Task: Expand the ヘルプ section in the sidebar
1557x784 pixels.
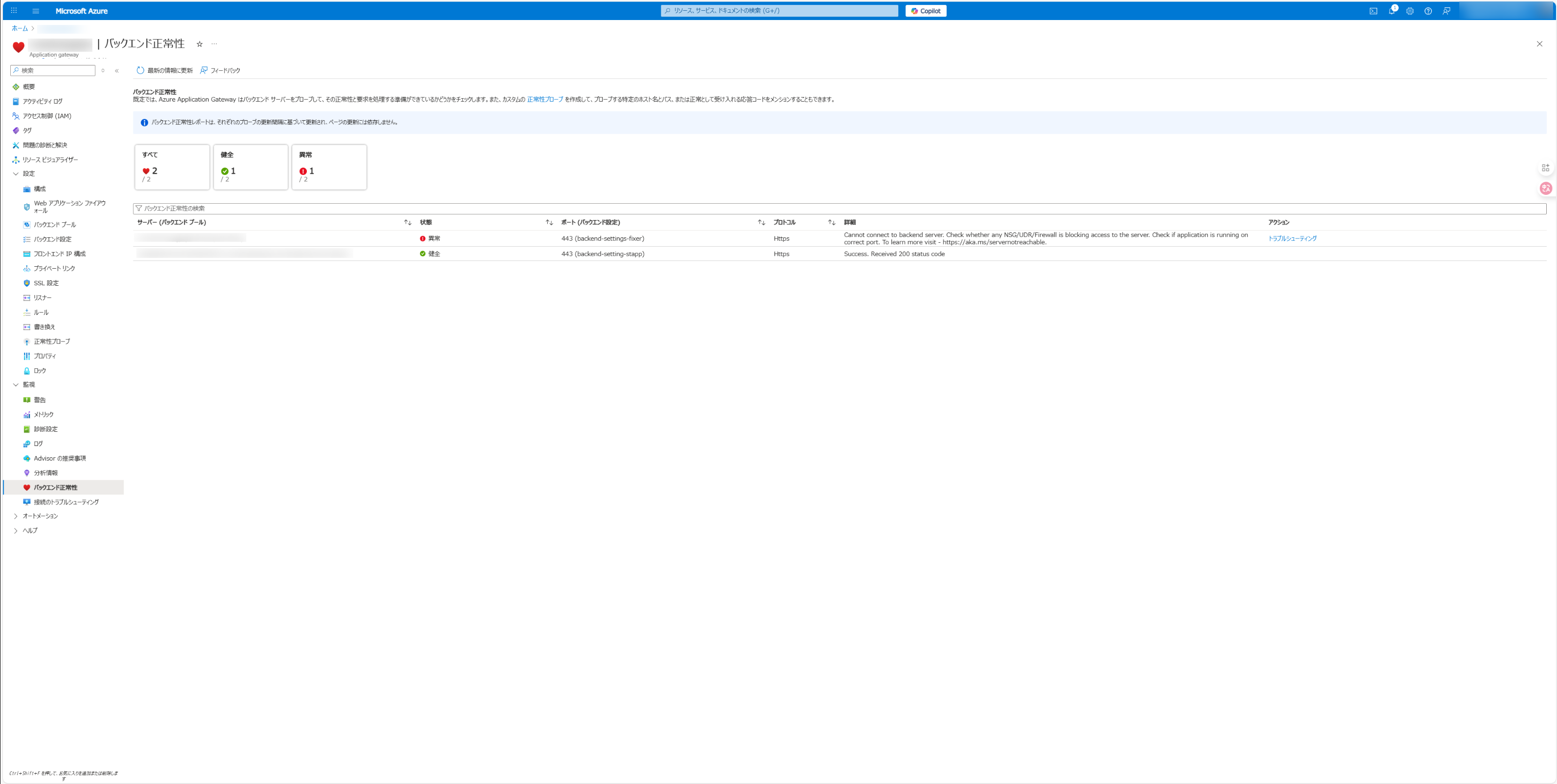Action: point(16,531)
